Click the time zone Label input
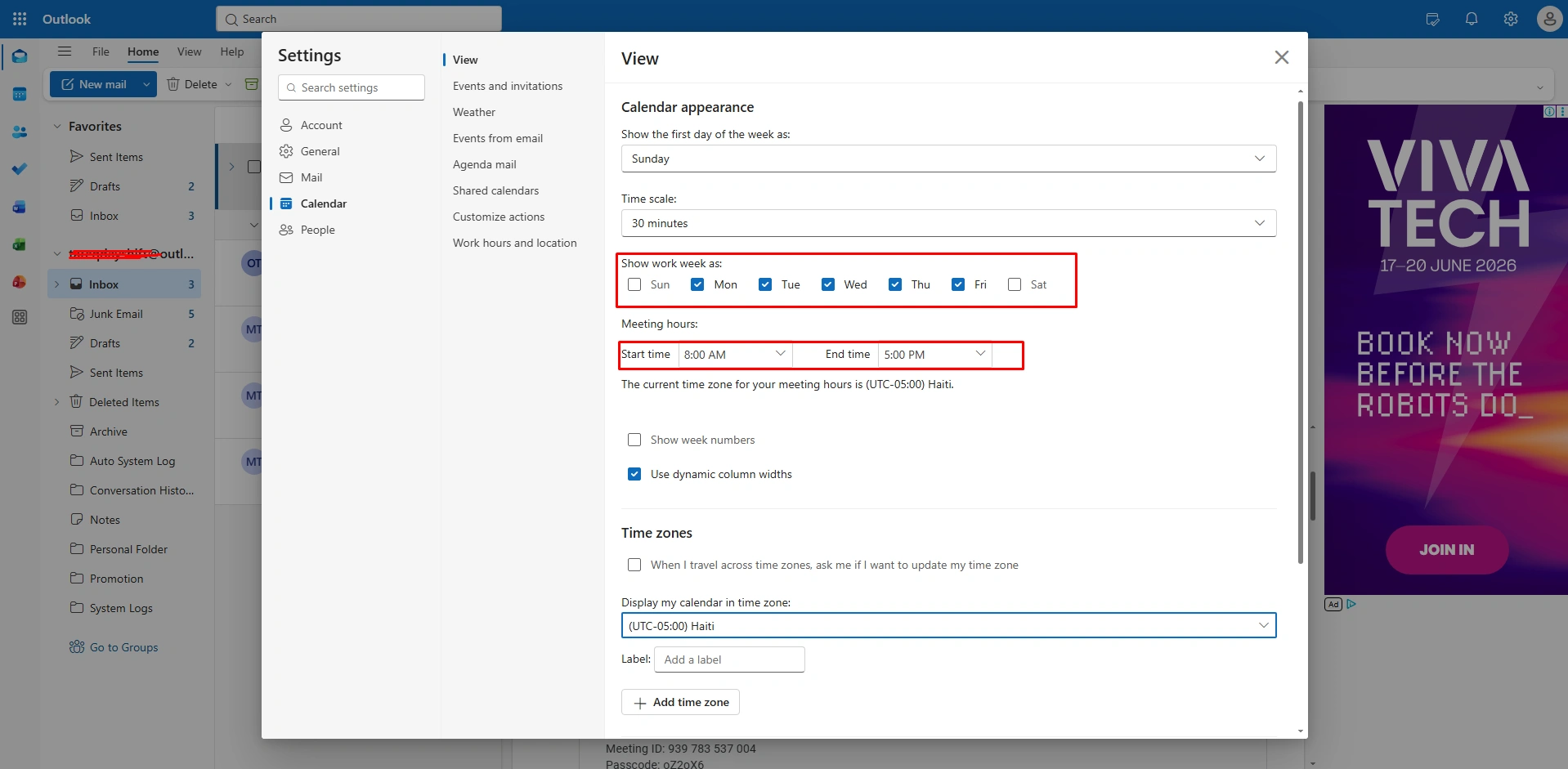Image resolution: width=1568 pixels, height=769 pixels. 729,659
